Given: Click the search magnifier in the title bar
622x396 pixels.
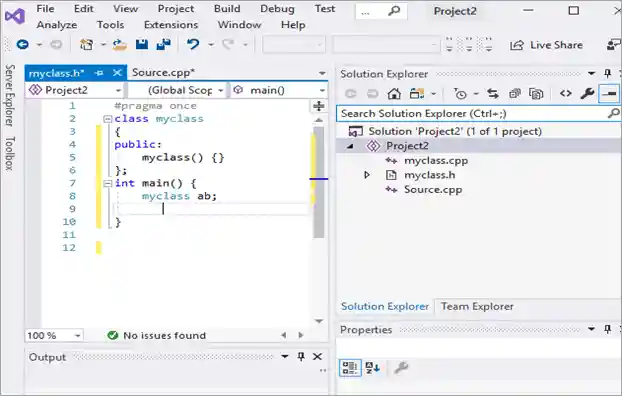Looking at the screenshot, I should point(394,11).
